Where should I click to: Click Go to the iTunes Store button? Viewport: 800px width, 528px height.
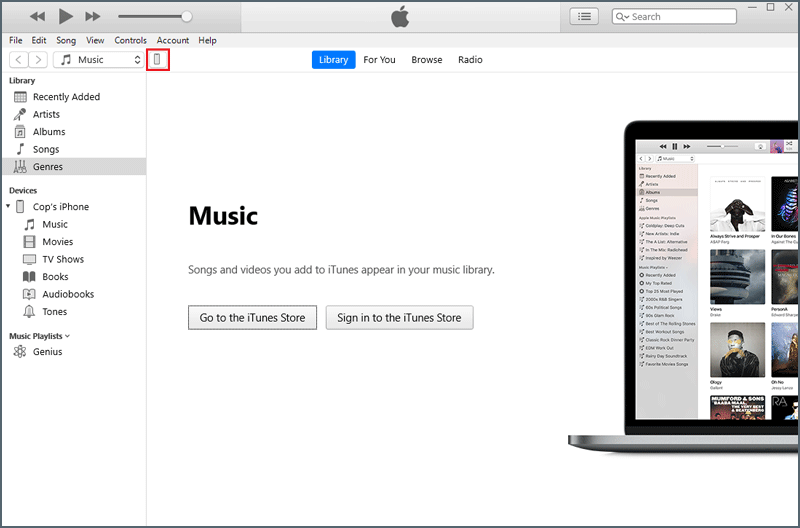click(252, 317)
